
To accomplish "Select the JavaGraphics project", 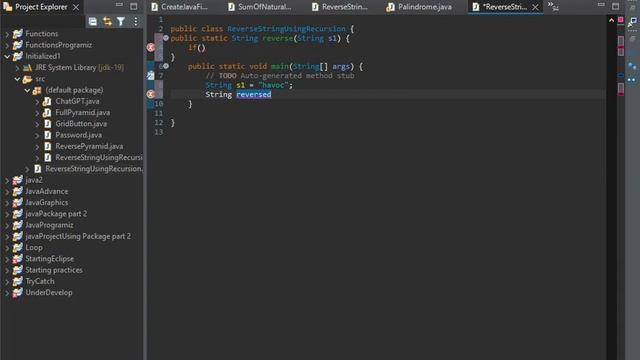I will 47,202.
